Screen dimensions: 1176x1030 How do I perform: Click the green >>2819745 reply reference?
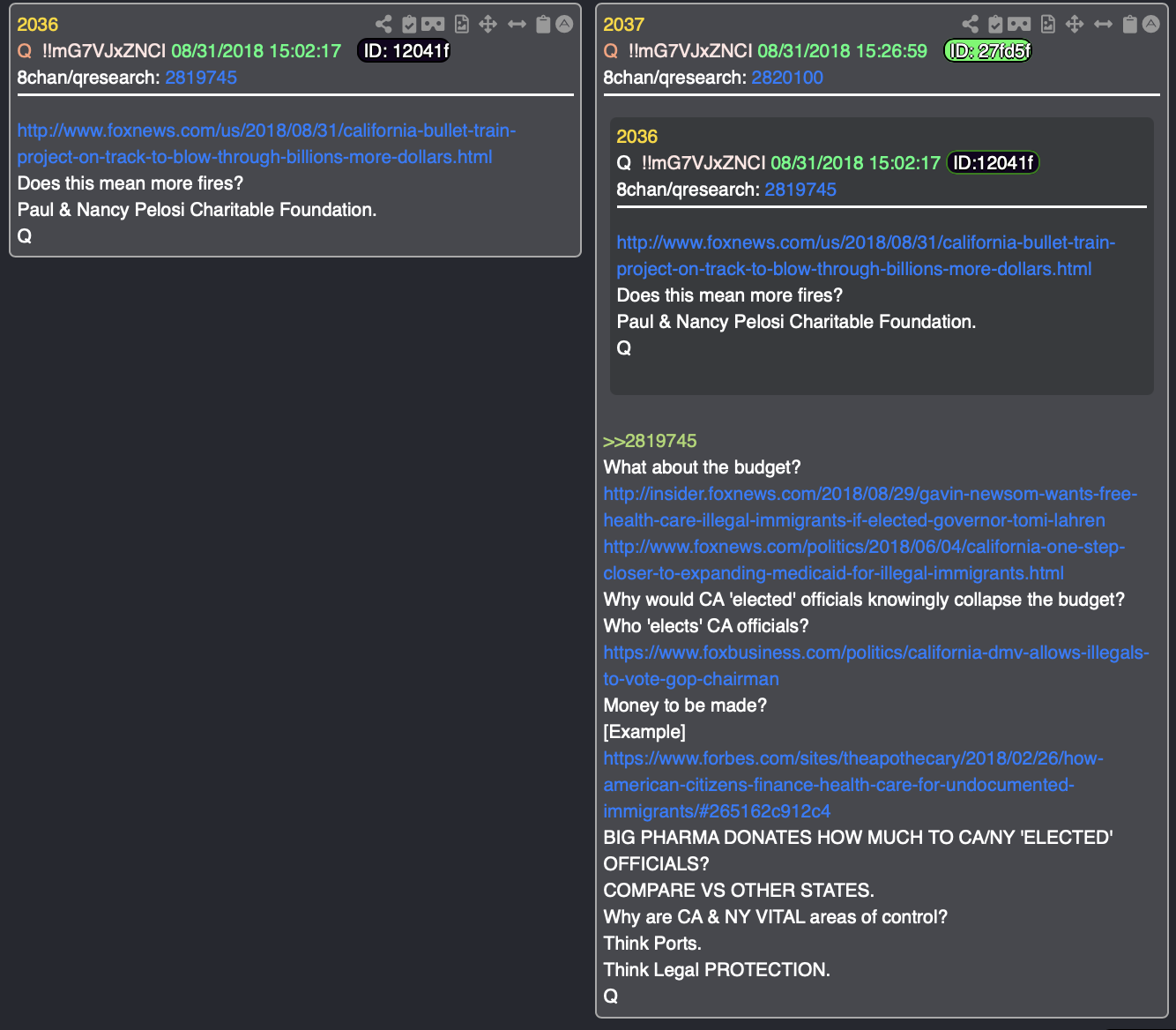click(x=651, y=441)
